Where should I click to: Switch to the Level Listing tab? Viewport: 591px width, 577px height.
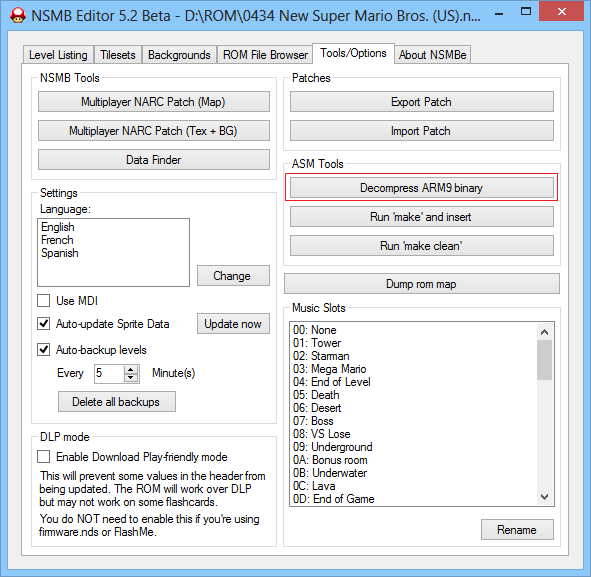click(x=58, y=55)
